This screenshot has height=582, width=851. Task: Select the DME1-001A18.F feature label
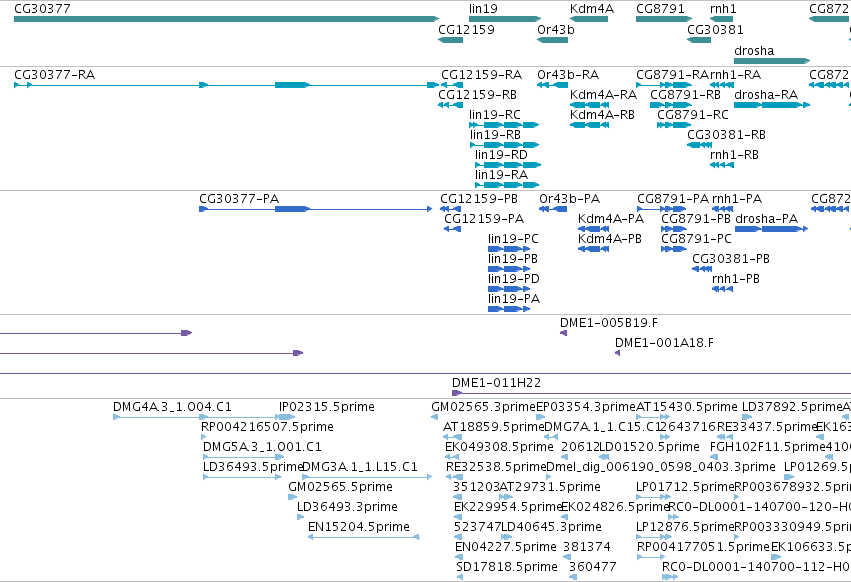pos(664,343)
